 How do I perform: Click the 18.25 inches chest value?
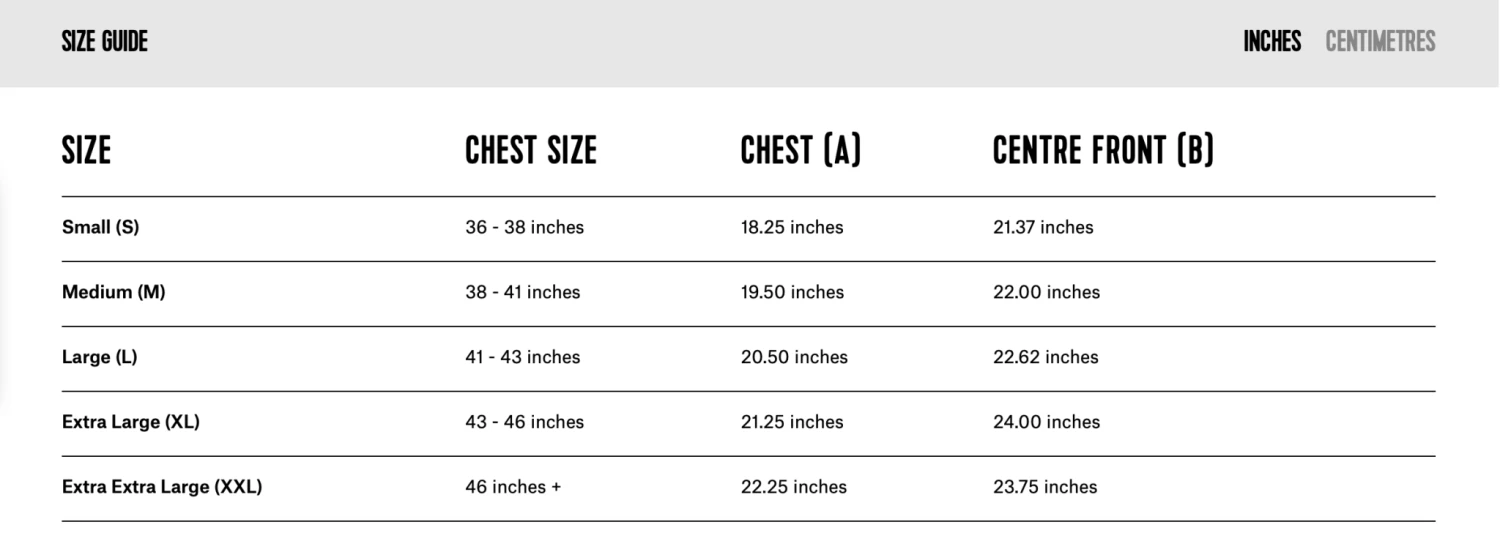(x=791, y=227)
